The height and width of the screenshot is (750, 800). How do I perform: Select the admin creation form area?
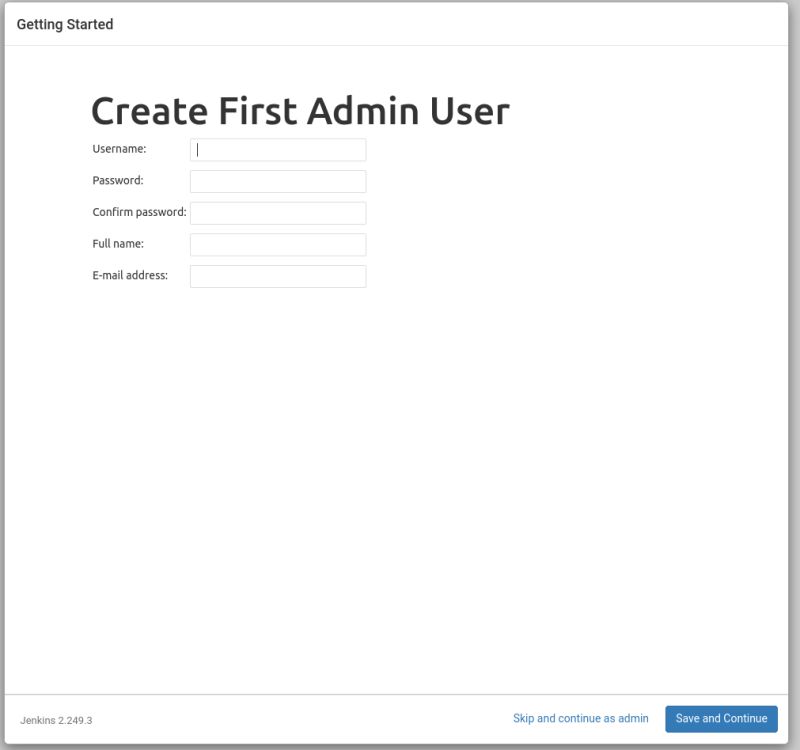(x=228, y=213)
